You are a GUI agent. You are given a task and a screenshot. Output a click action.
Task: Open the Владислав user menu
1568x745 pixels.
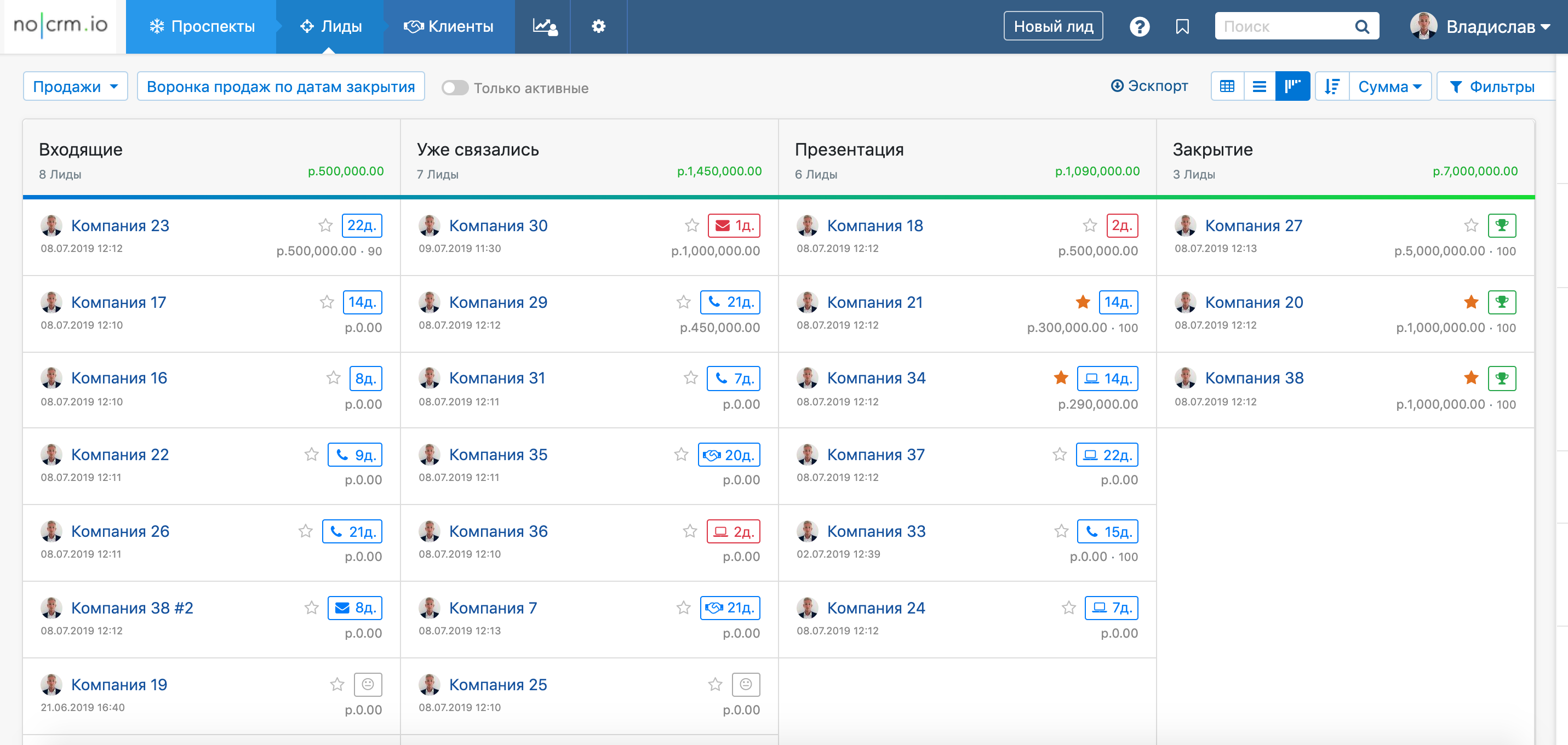click(x=1480, y=27)
